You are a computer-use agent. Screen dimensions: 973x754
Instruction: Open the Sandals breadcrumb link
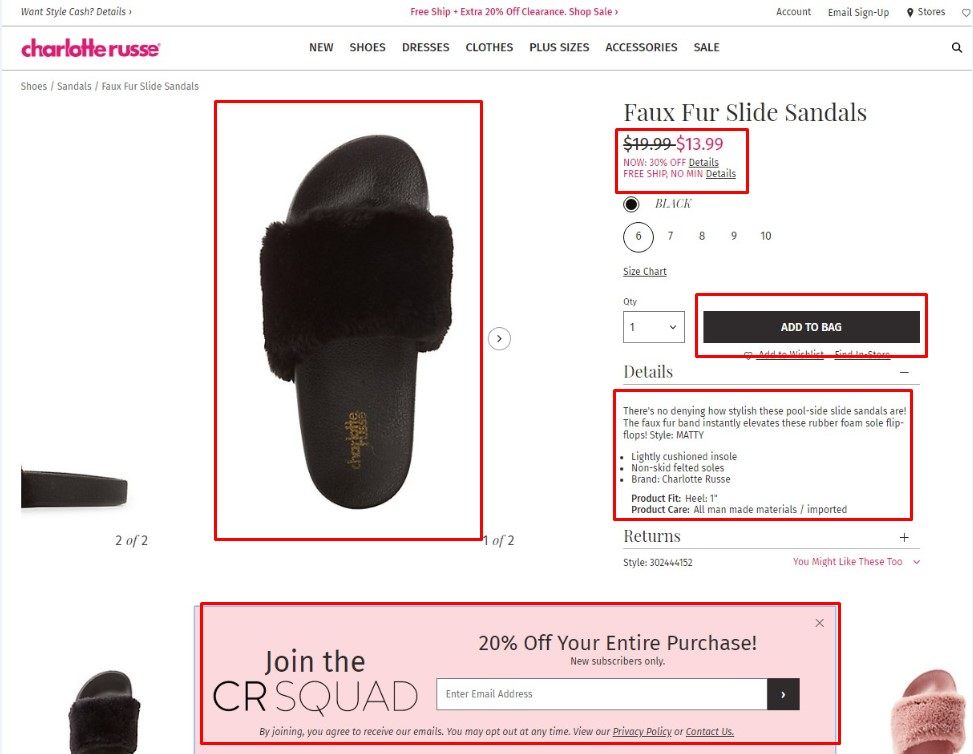pyautogui.click(x=74, y=86)
